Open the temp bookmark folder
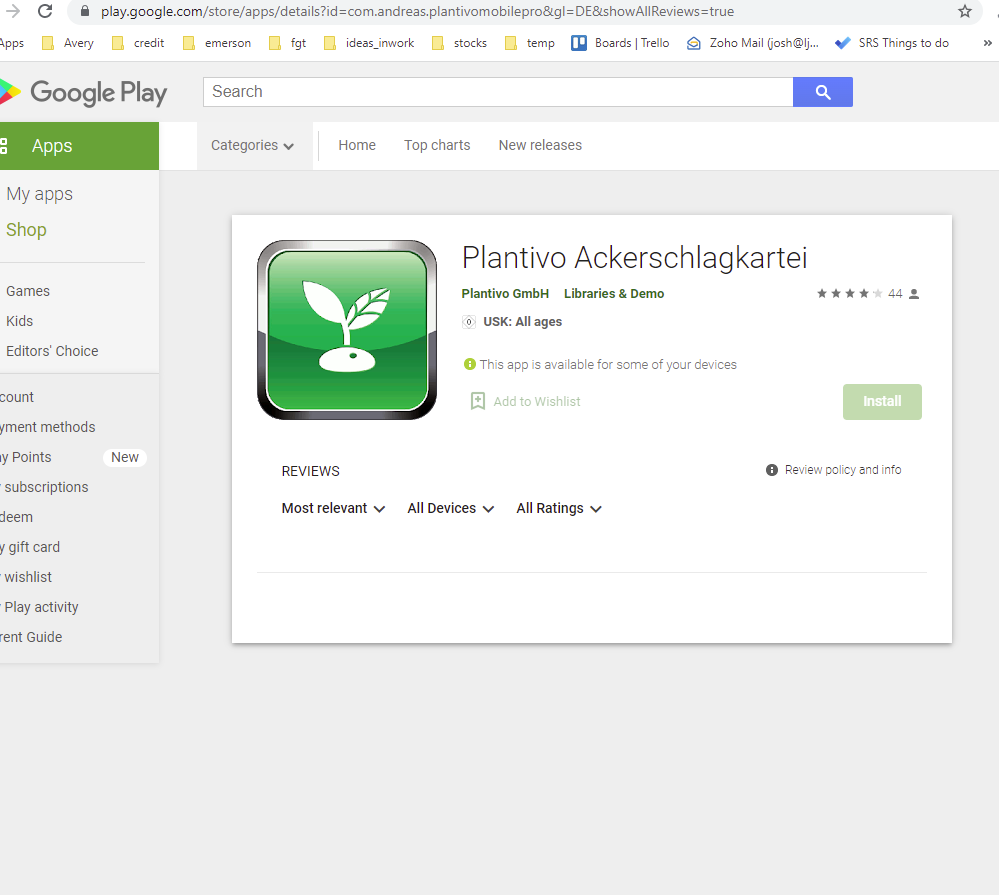Viewport: 999px width, 895px height. point(530,43)
